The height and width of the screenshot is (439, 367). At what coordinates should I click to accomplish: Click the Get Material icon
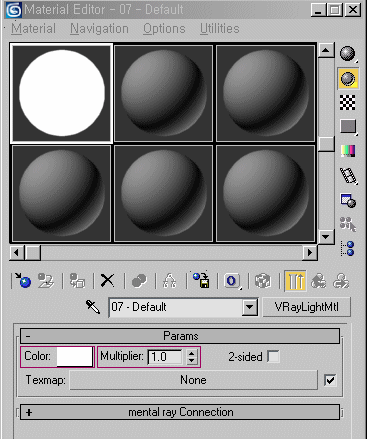[23, 280]
